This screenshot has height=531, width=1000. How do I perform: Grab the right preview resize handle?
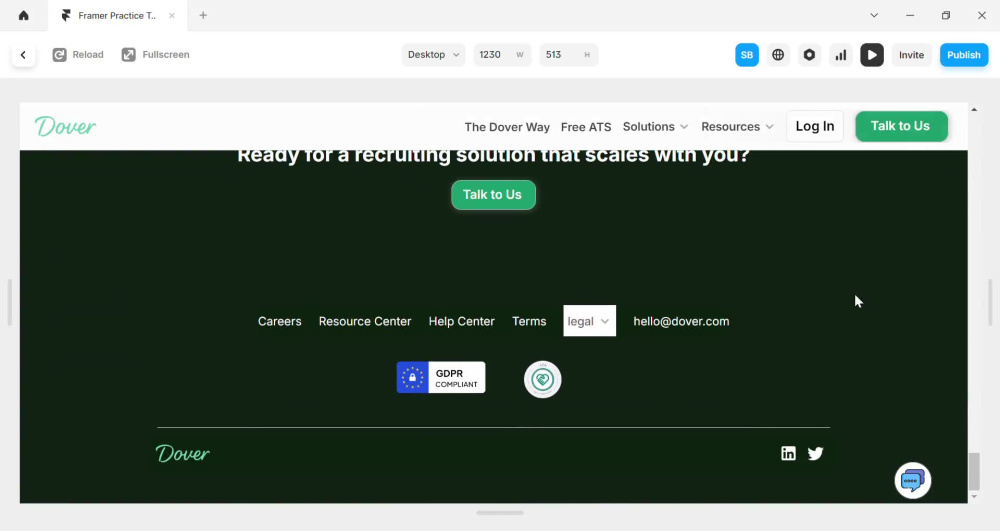[990, 303]
